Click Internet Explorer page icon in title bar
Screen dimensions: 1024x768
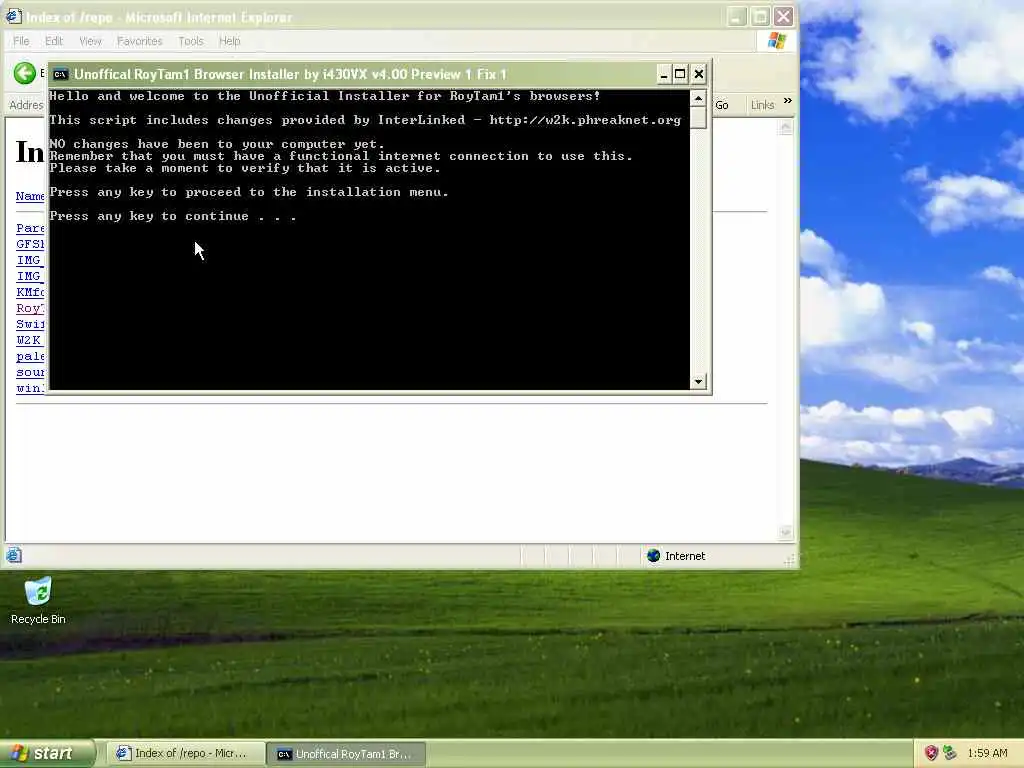(x=13, y=16)
